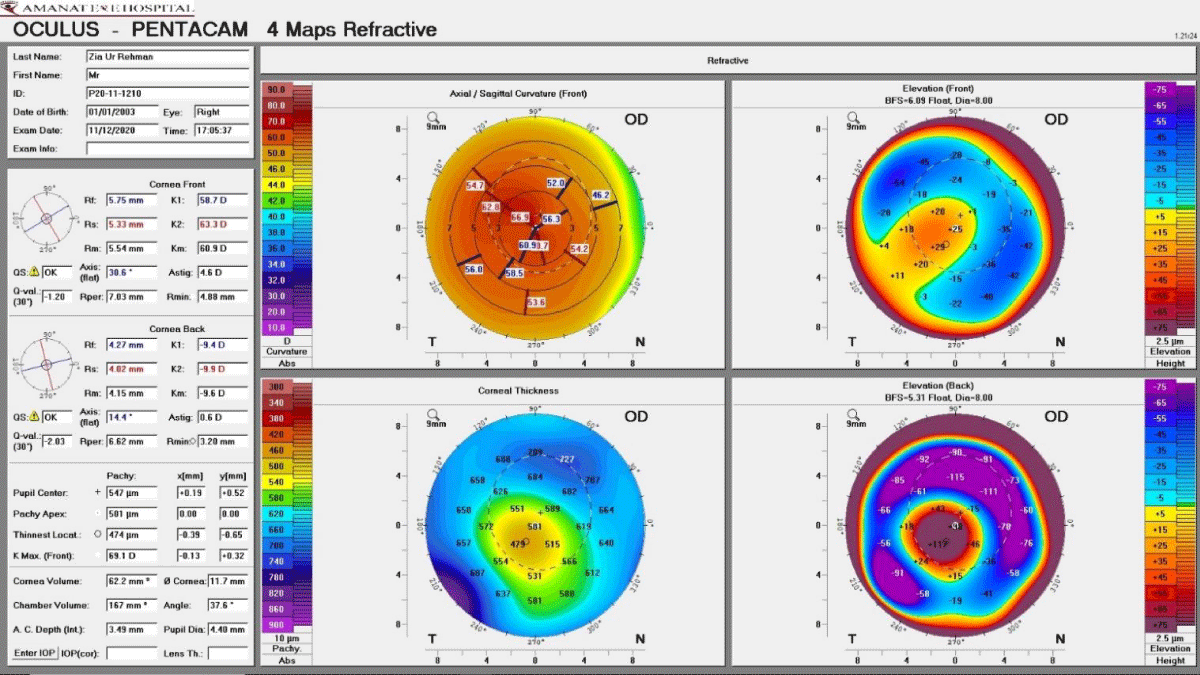
Task: Click the A. C. Depth value 3.49 mm
Action: (x=131, y=629)
